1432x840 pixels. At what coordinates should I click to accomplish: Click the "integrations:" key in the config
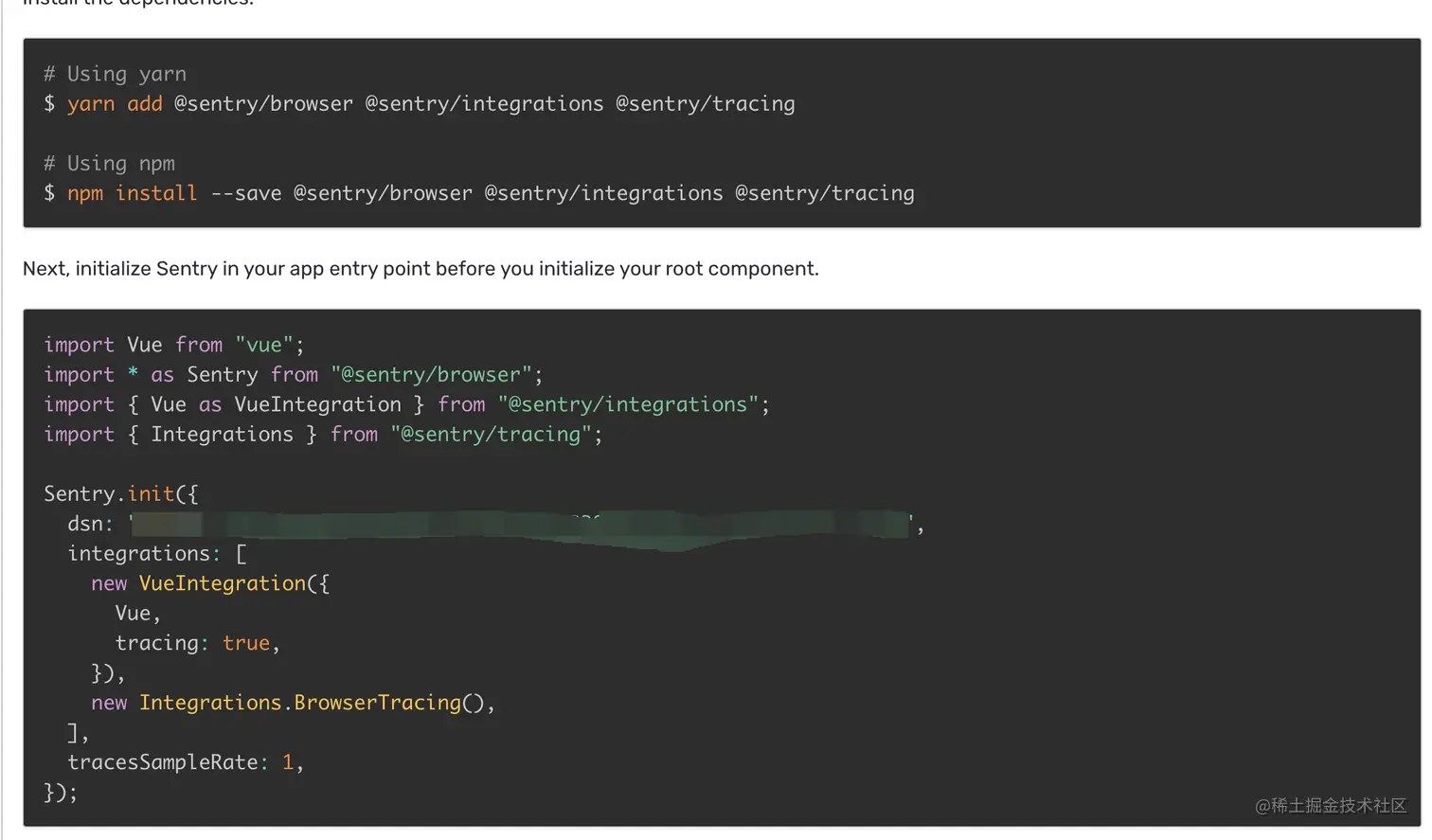click(143, 553)
